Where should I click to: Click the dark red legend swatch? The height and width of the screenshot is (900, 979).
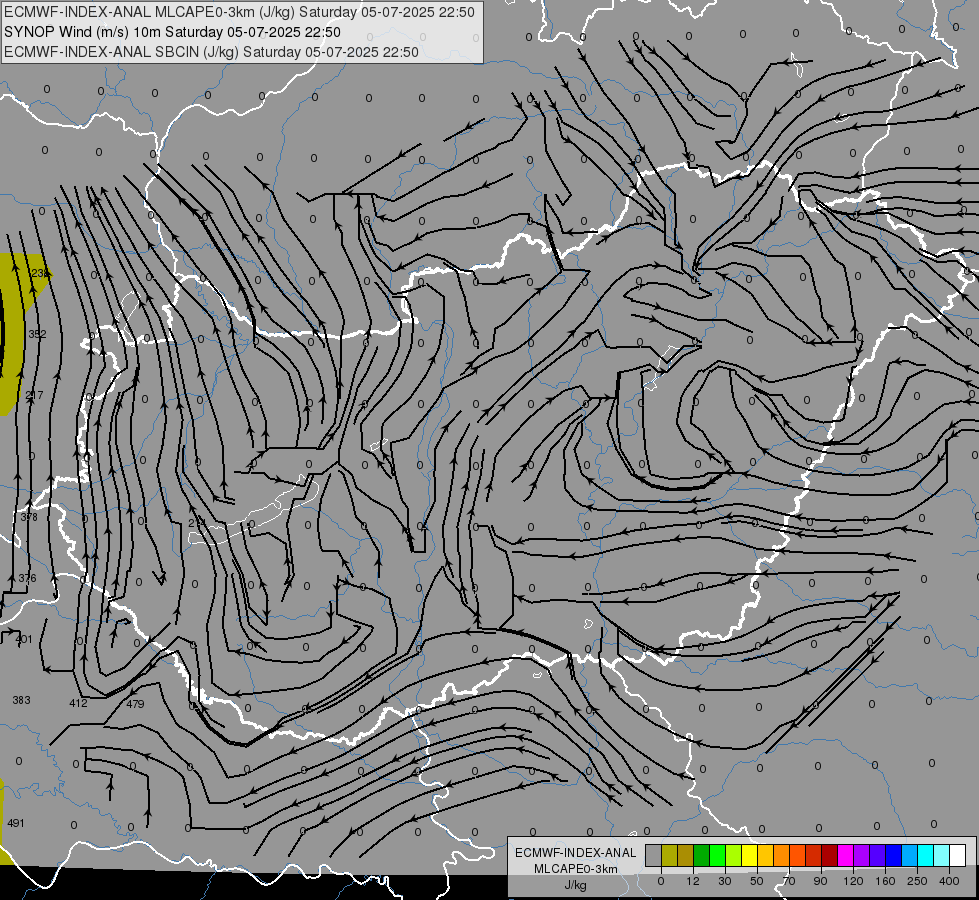pyautogui.click(x=829, y=856)
